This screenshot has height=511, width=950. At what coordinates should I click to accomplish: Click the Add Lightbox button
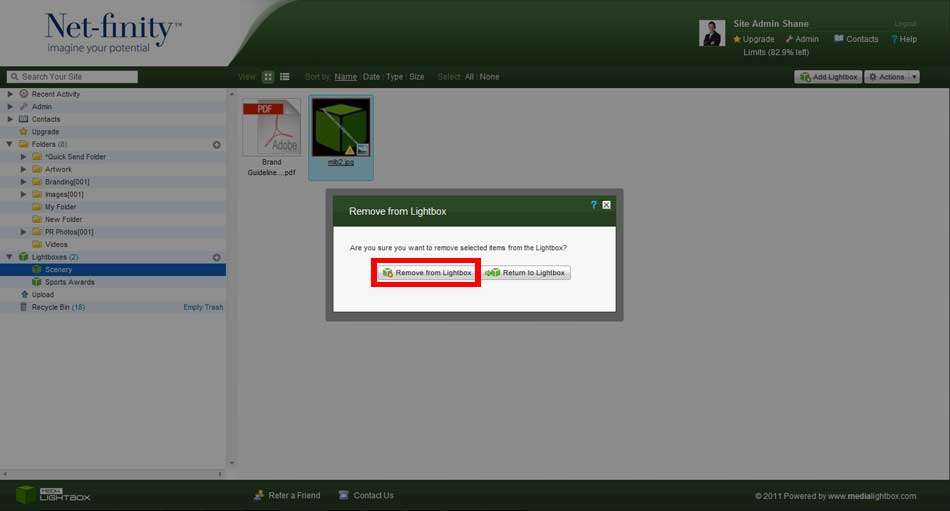tap(827, 77)
